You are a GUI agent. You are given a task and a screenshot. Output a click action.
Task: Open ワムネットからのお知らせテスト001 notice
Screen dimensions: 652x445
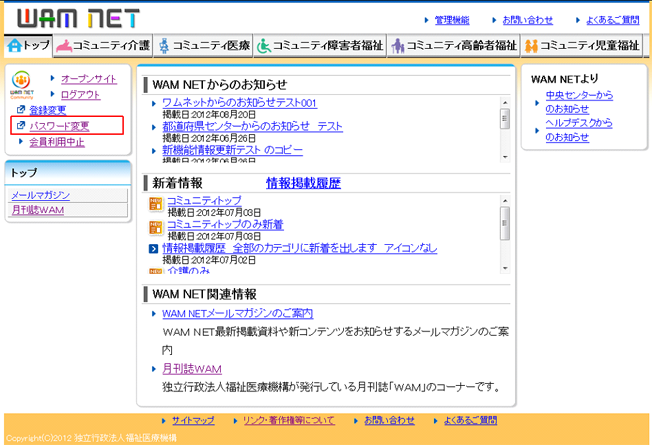click(x=240, y=103)
